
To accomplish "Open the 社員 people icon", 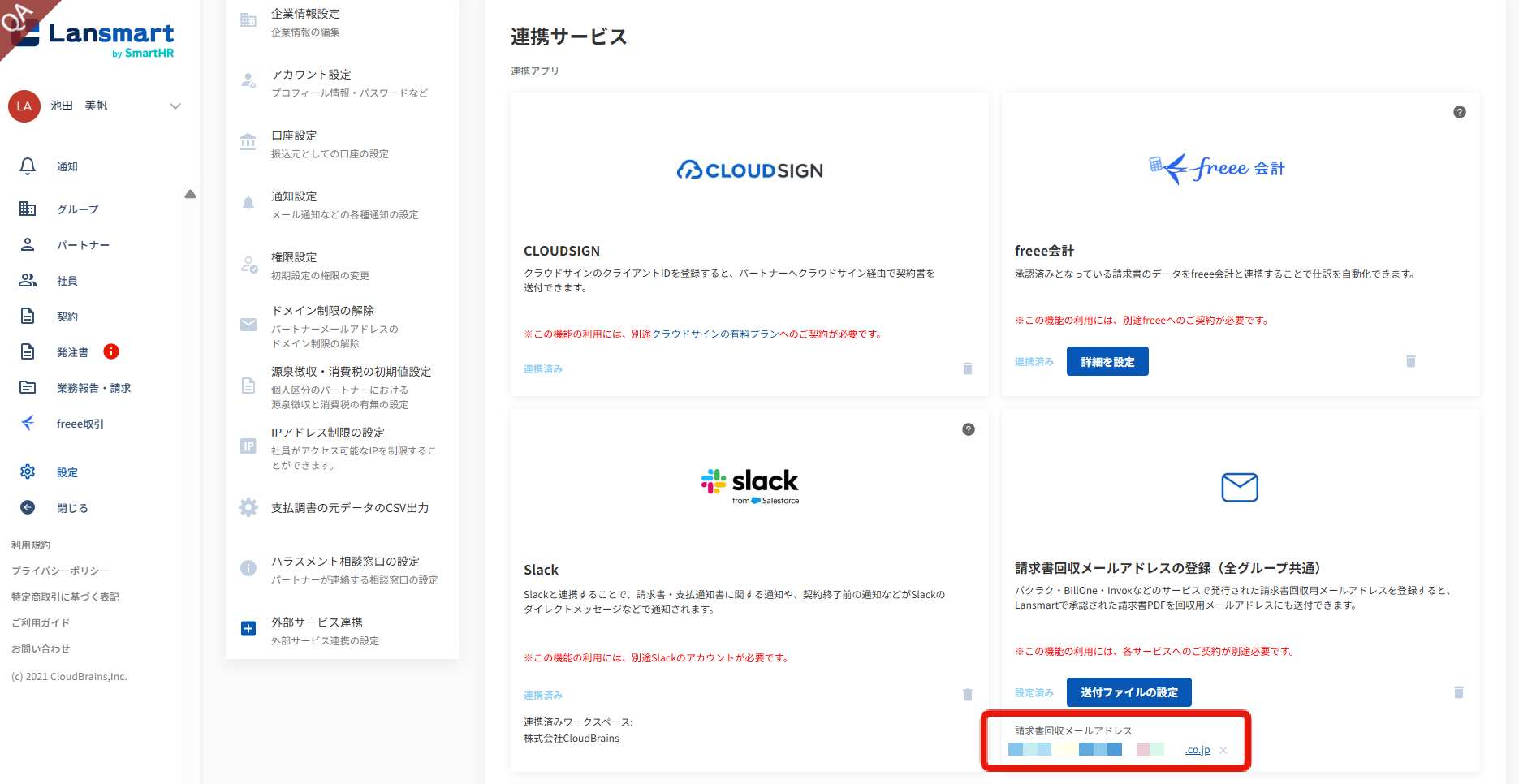I will tap(28, 281).
